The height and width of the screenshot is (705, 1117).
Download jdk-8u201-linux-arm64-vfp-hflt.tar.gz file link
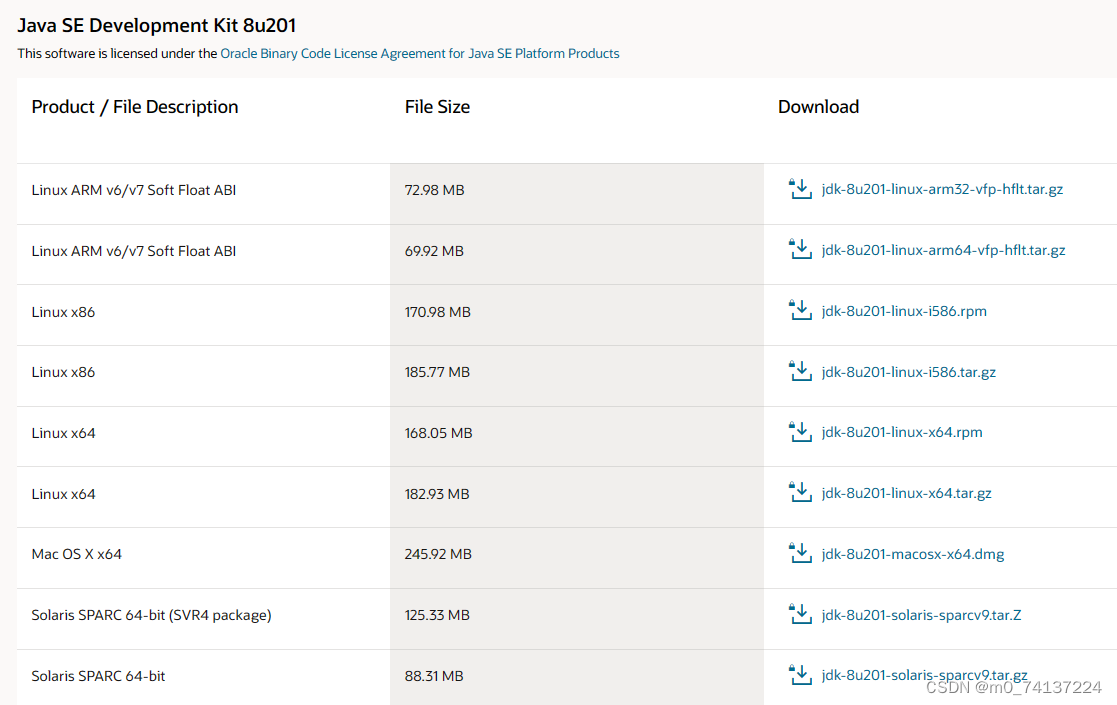[x=943, y=250]
